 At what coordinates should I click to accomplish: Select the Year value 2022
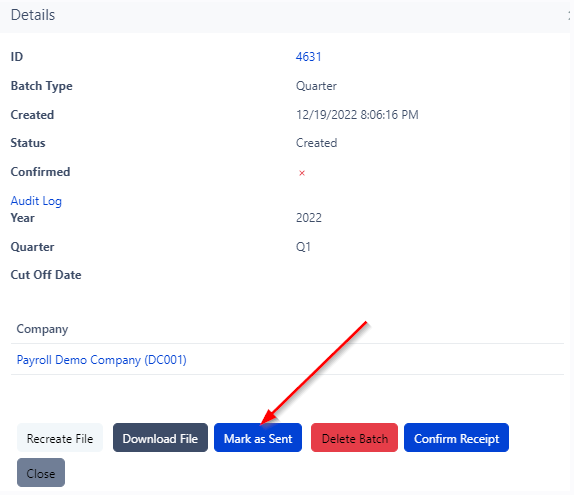309,218
